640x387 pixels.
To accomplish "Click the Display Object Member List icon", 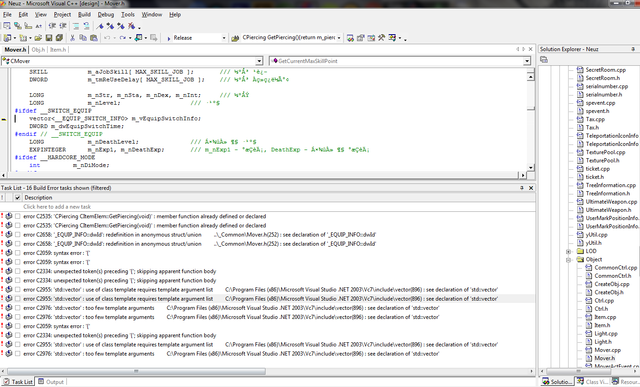I will (x=7, y=26).
